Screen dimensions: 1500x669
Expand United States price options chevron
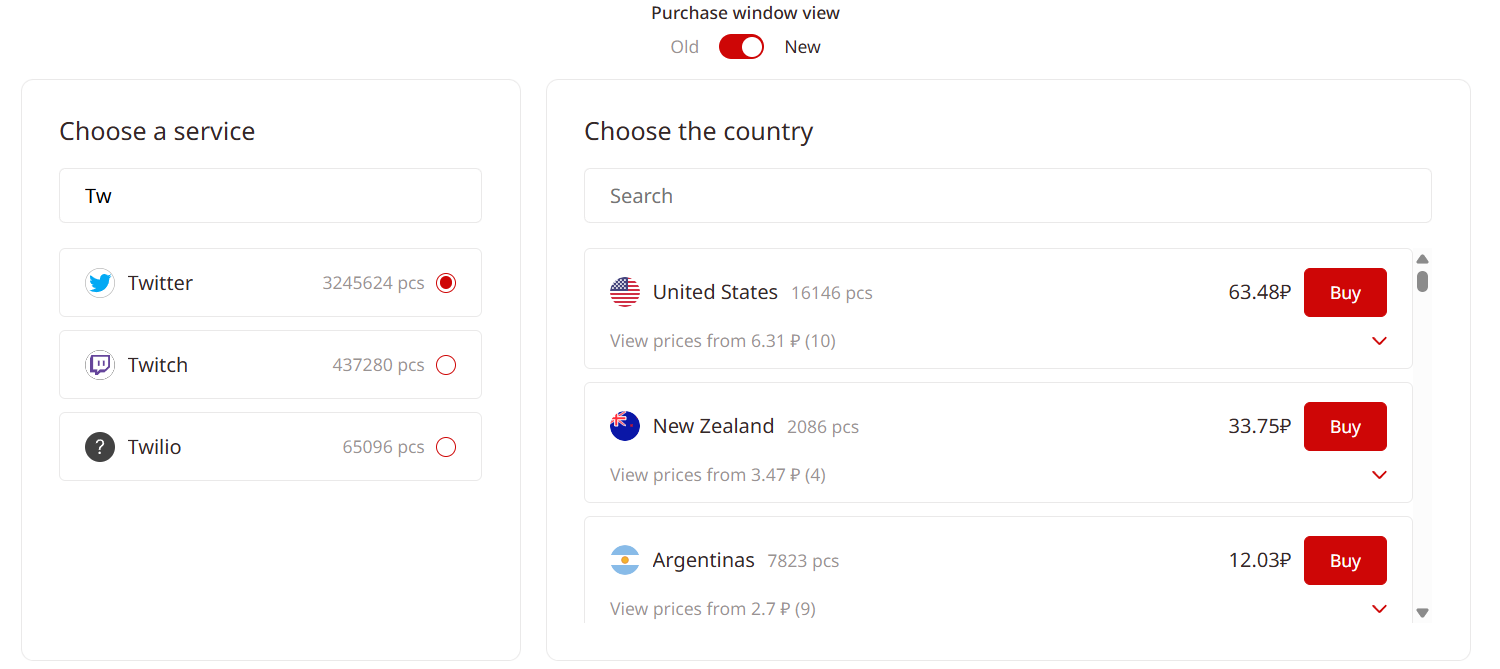coord(1380,341)
